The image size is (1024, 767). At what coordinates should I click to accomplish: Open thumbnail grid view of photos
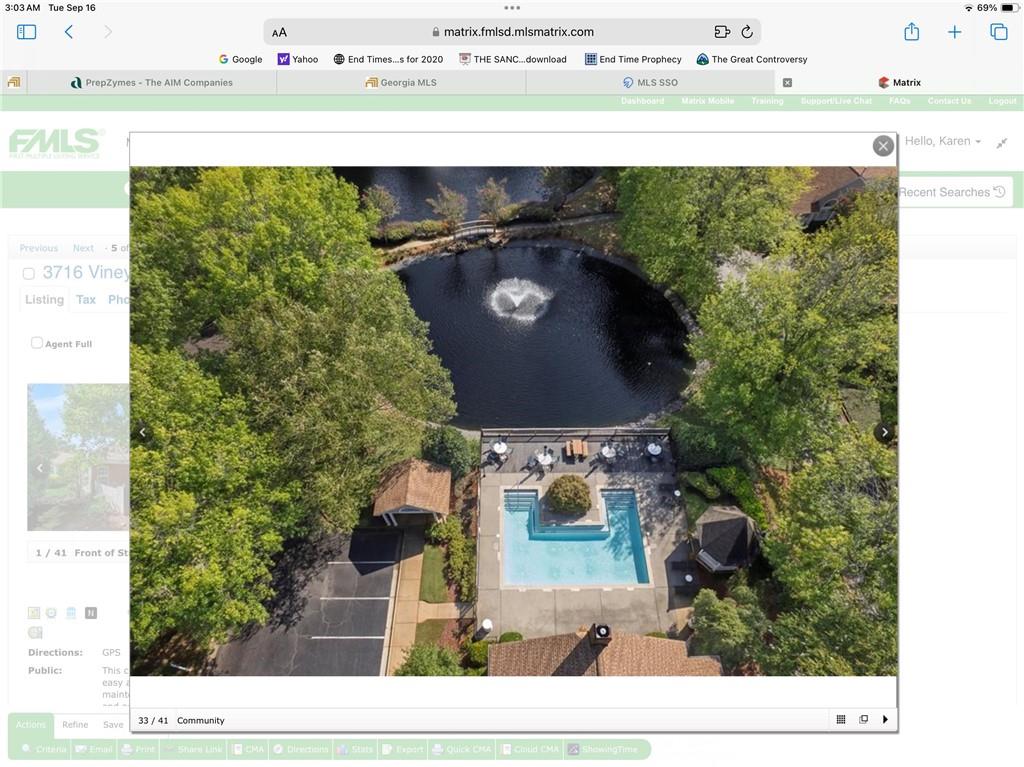coord(841,720)
